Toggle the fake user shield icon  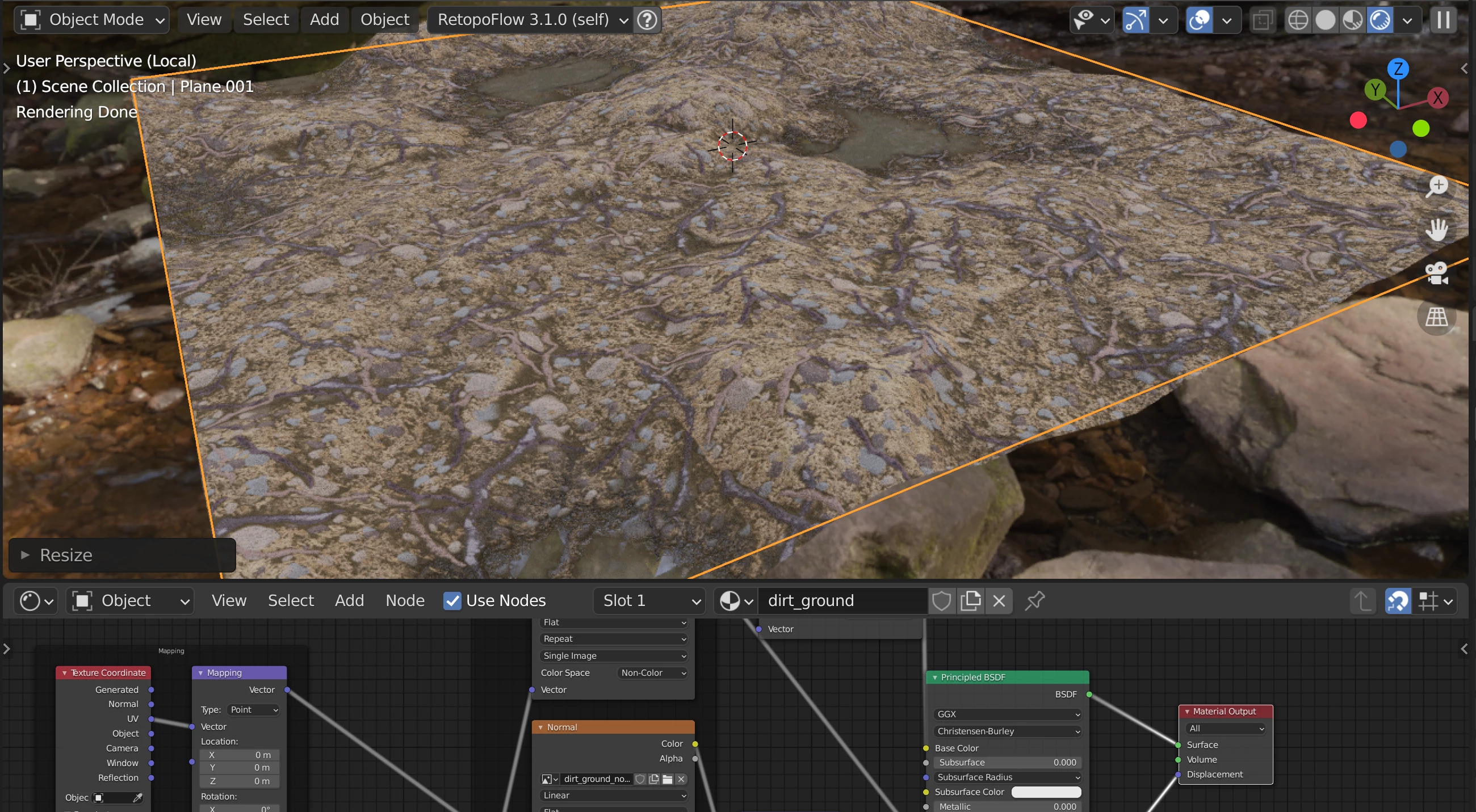pos(941,601)
